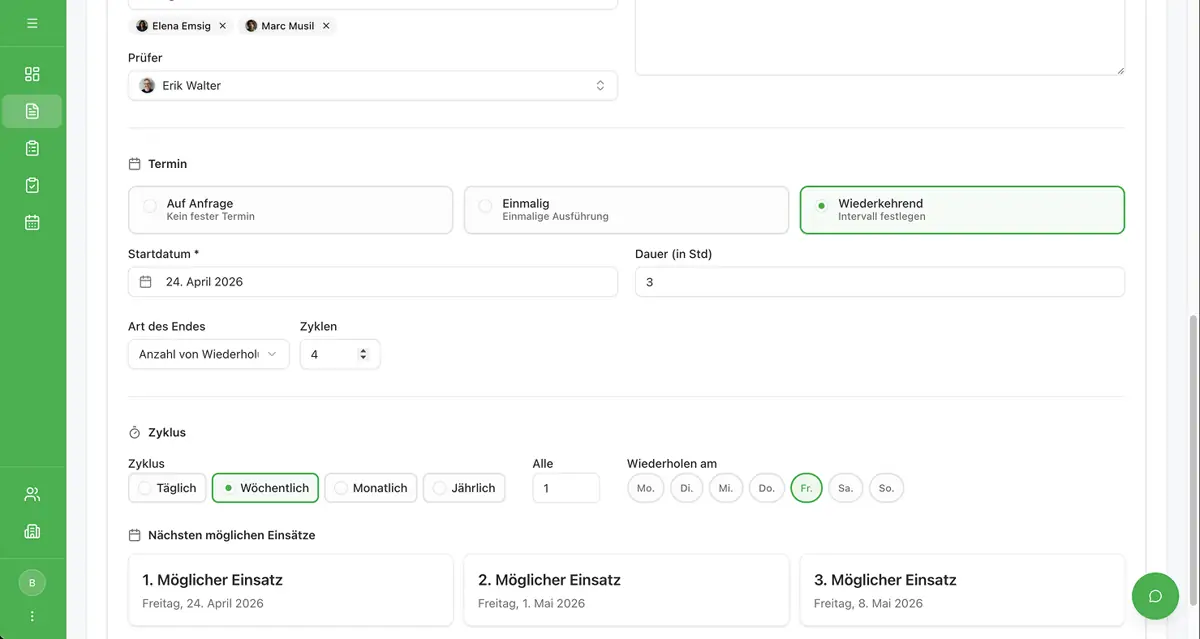The height and width of the screenshot is (639, 1200).
Task: Open the sidebar hamburger menu
Action: click(31, 20)
